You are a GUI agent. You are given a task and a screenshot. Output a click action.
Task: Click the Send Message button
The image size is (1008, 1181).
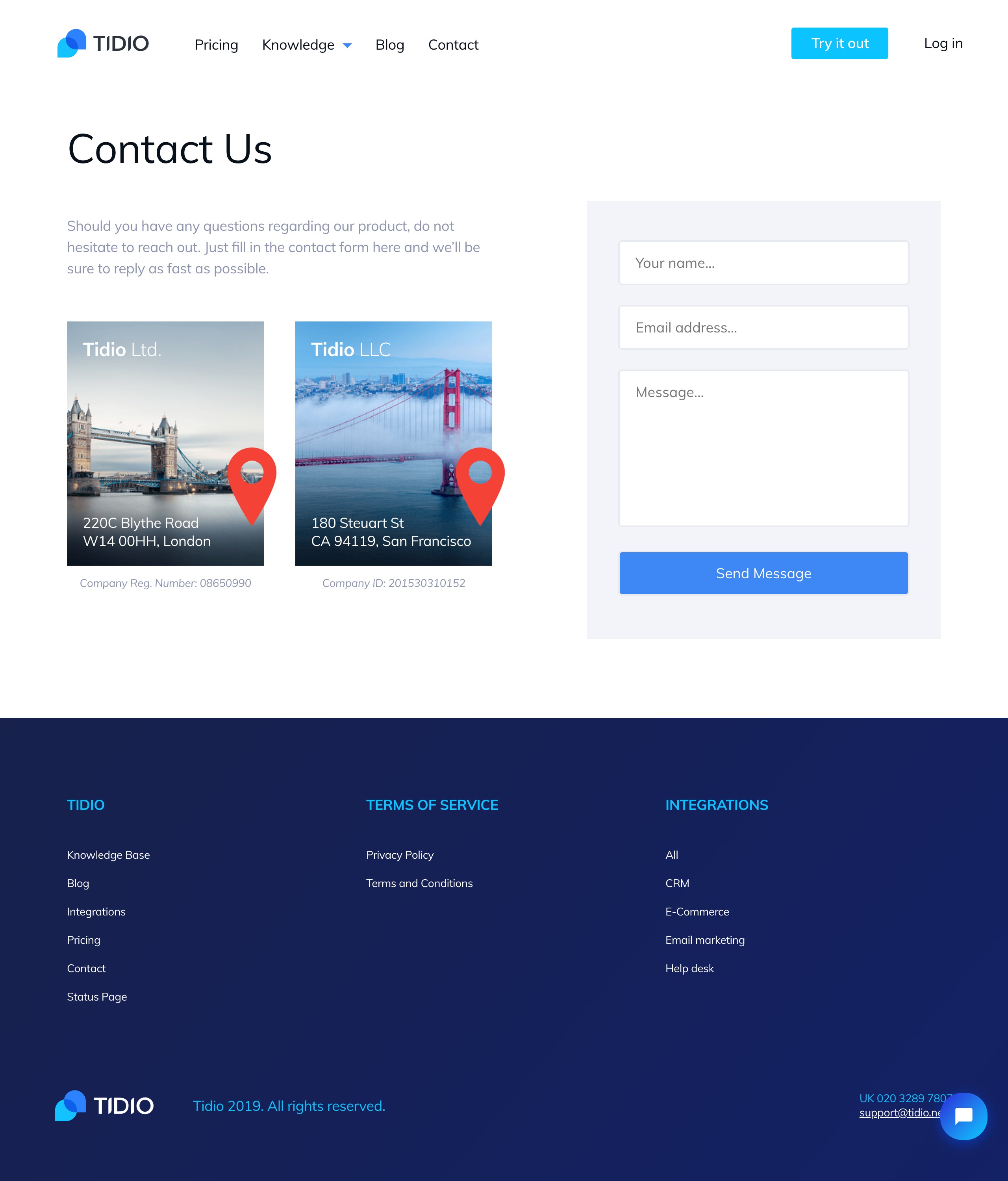click(764, 573)
